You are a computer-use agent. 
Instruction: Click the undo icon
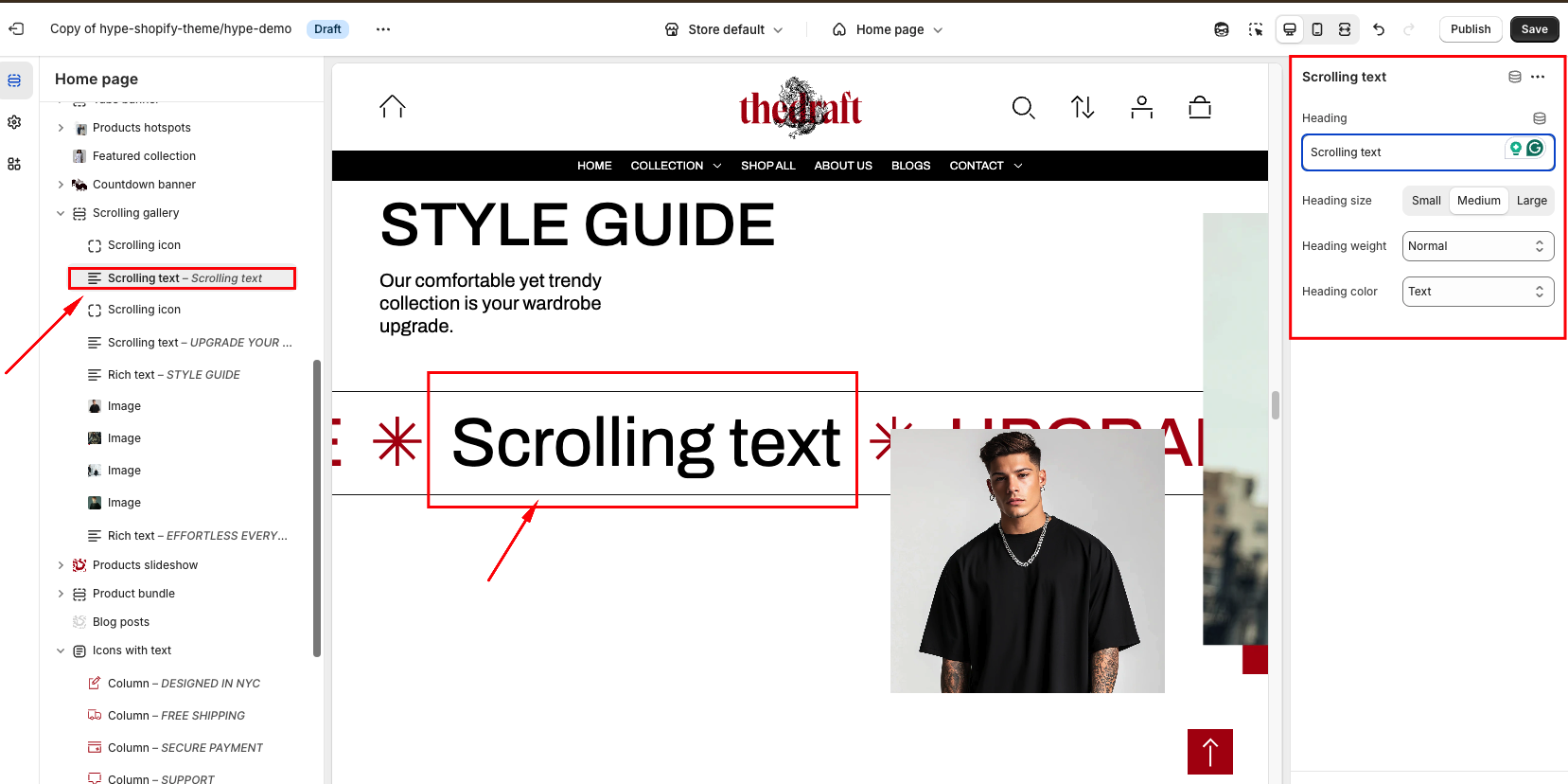click(x=1379, y=29)
